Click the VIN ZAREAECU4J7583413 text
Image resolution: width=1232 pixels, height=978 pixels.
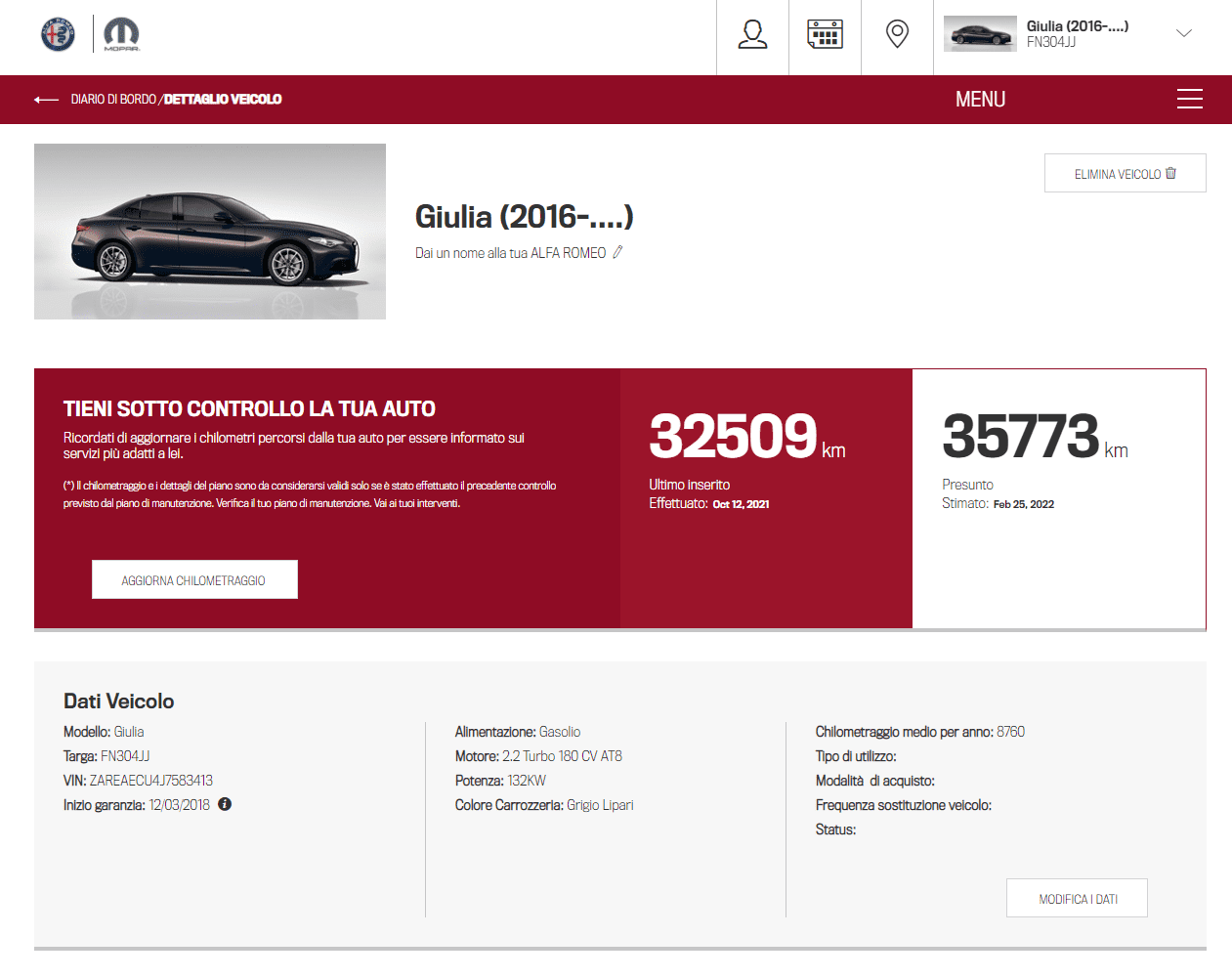[x=138, y=781]
